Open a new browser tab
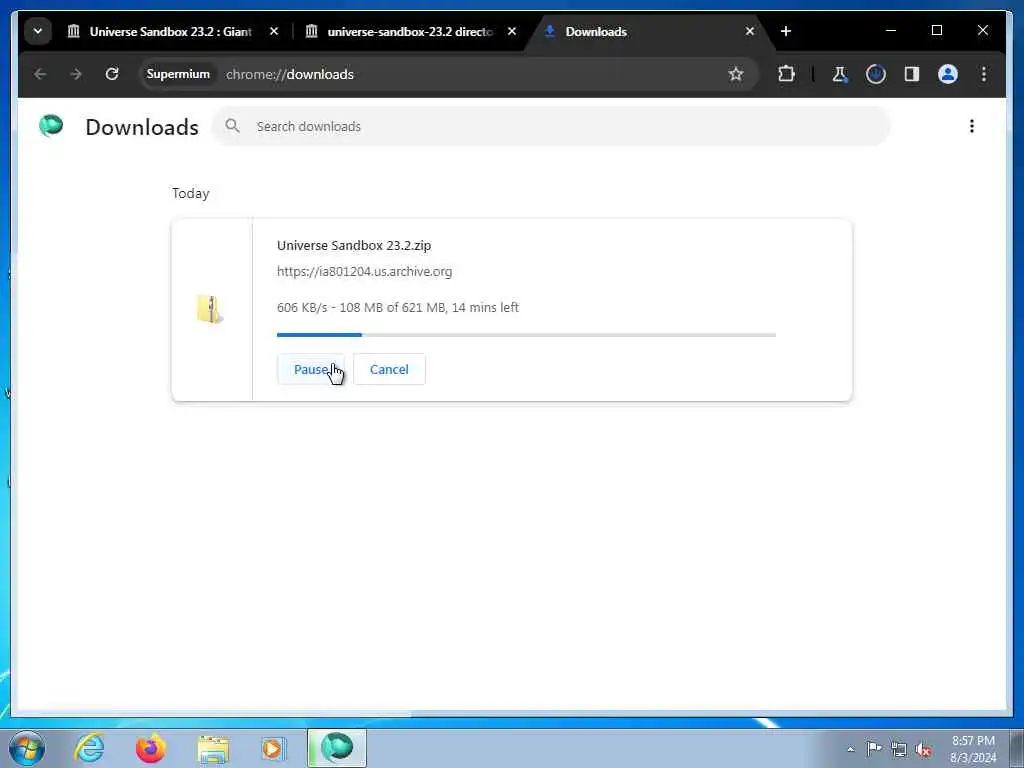Screen dimensions: 1024x768 786,31
